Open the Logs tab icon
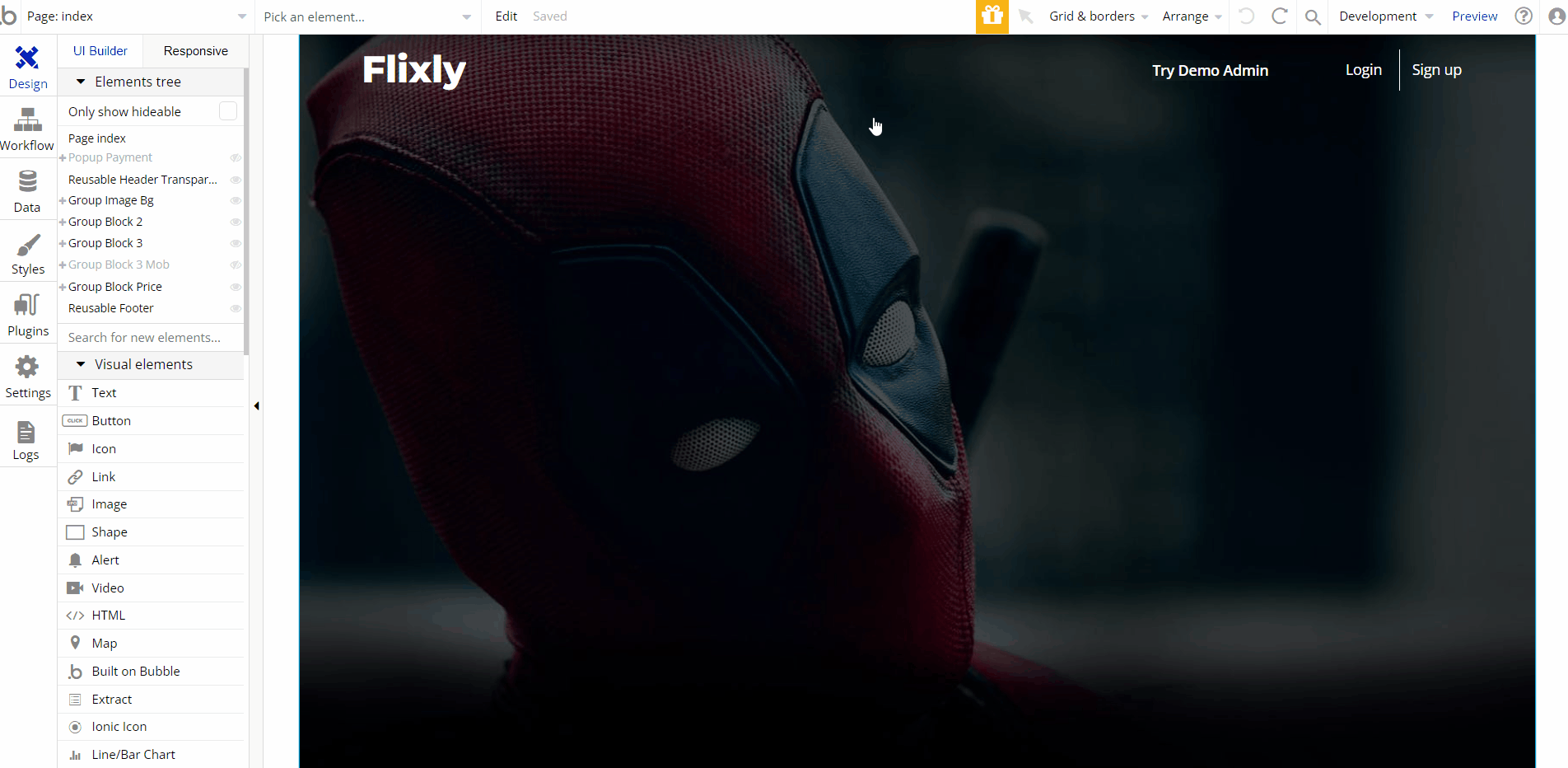The image size is (1568, 768). coord(26,432)
